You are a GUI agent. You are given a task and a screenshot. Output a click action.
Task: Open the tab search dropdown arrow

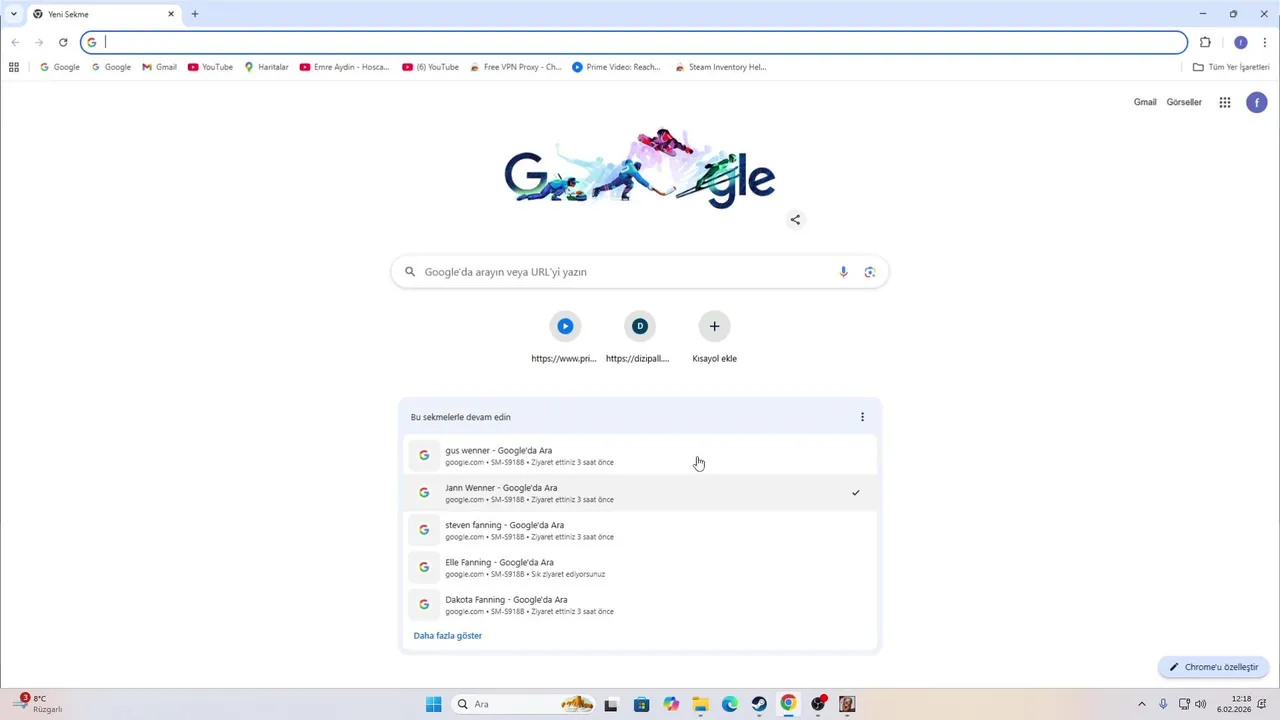pos(14,14)
